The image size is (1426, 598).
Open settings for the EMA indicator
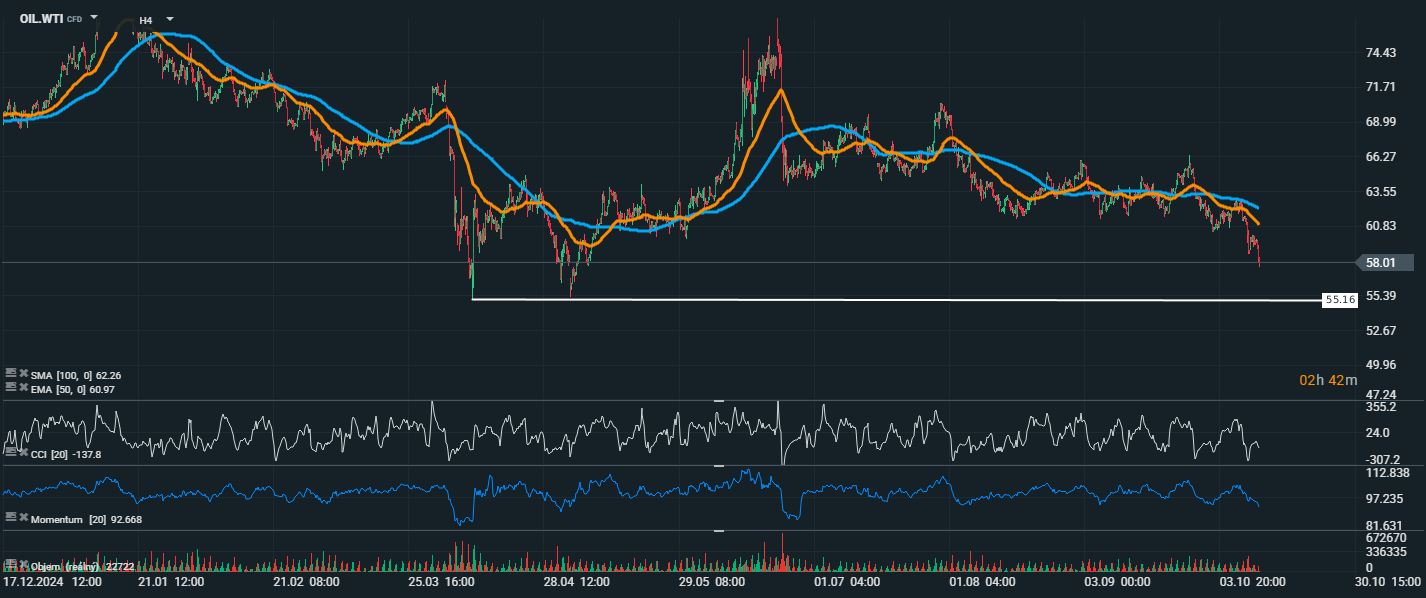tap(11, 388)
